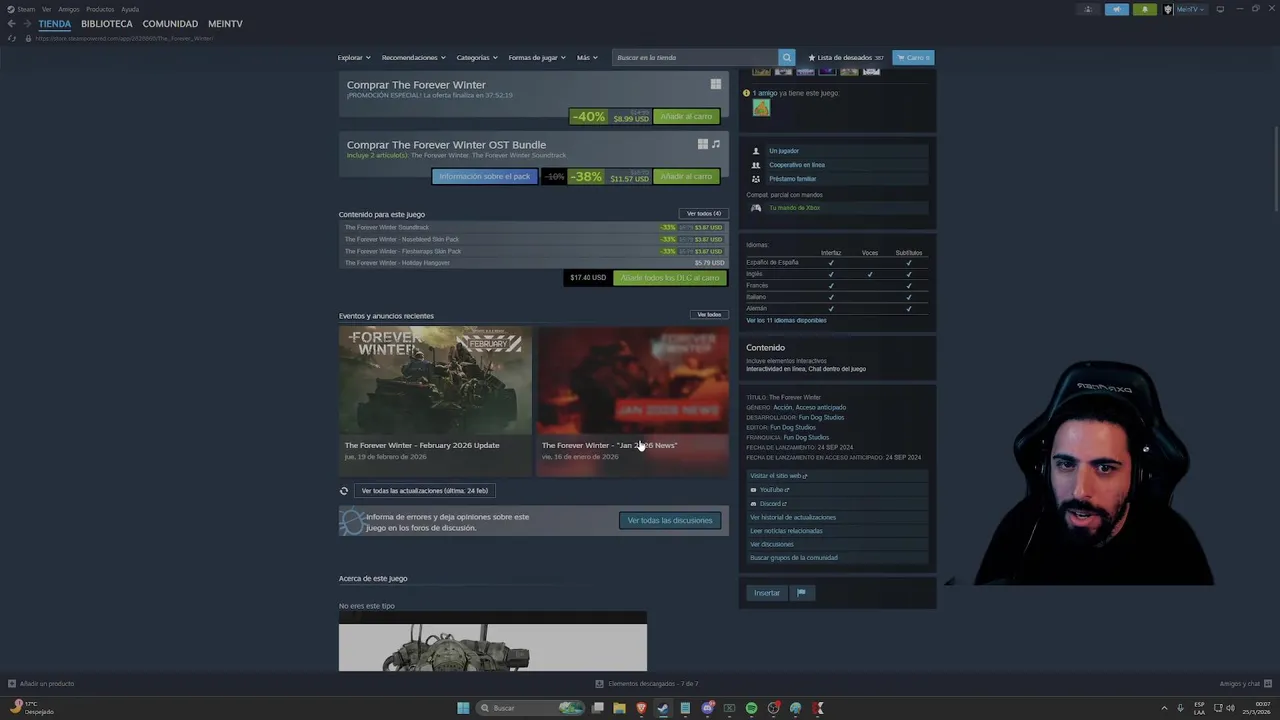Click Ver todos (4) for DLC content
Screen dimensions: 1280x720
(703, 213)
